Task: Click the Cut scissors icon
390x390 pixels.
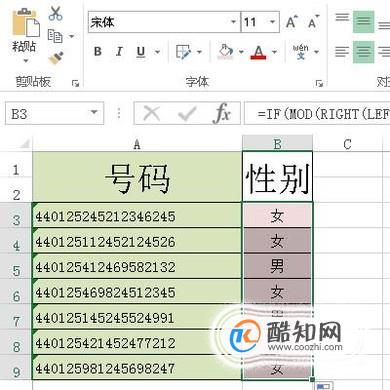Action: point(55,13)
